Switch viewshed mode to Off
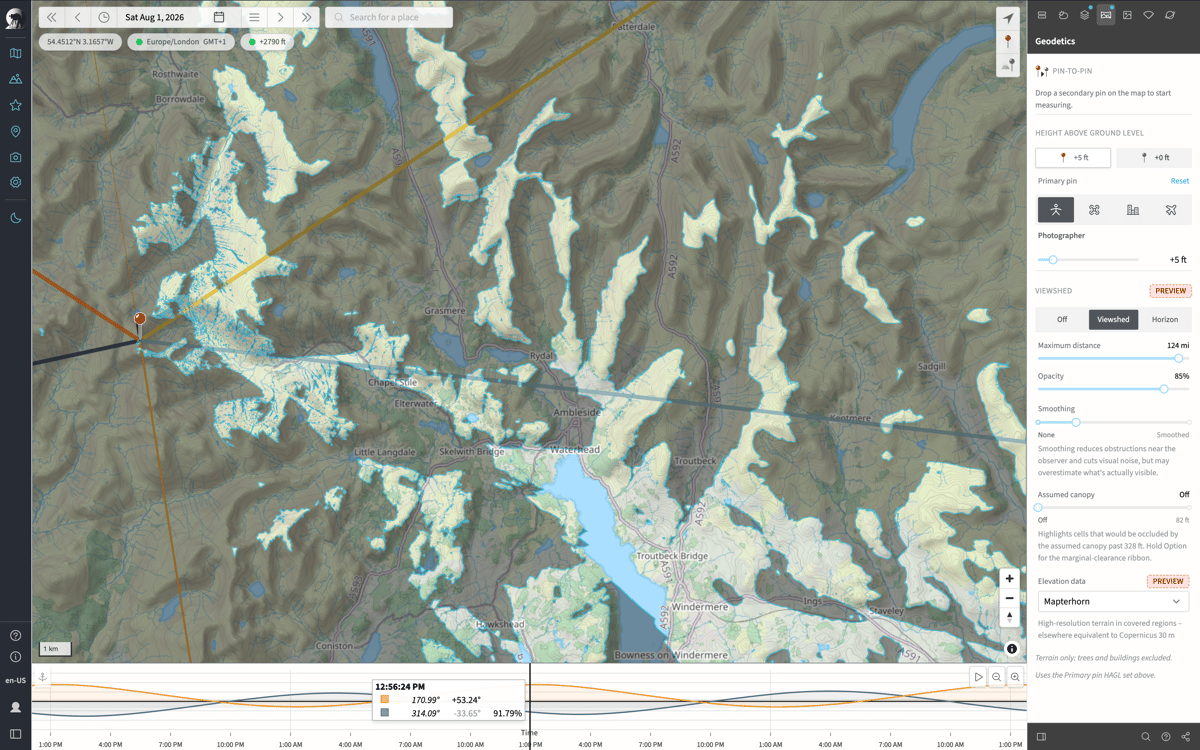Image resolution: width=1200 pixels, height=750 pixels. click(x=1062, y=319)
